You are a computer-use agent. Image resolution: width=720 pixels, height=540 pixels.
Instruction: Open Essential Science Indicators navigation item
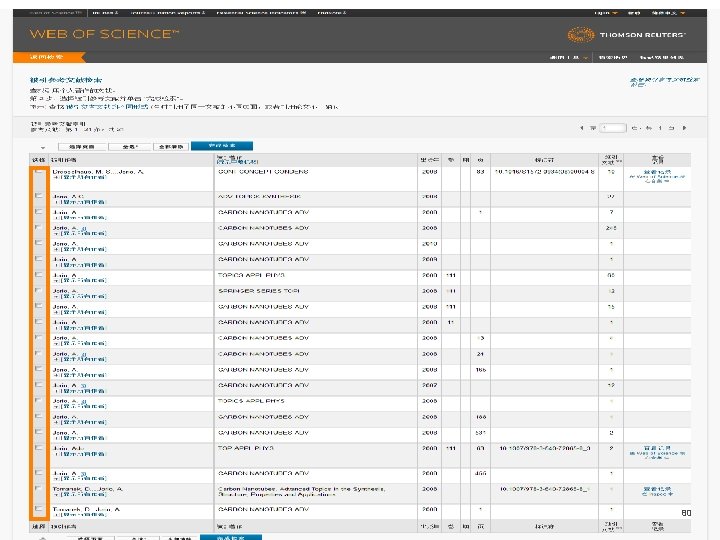click(x=261, y=12)
